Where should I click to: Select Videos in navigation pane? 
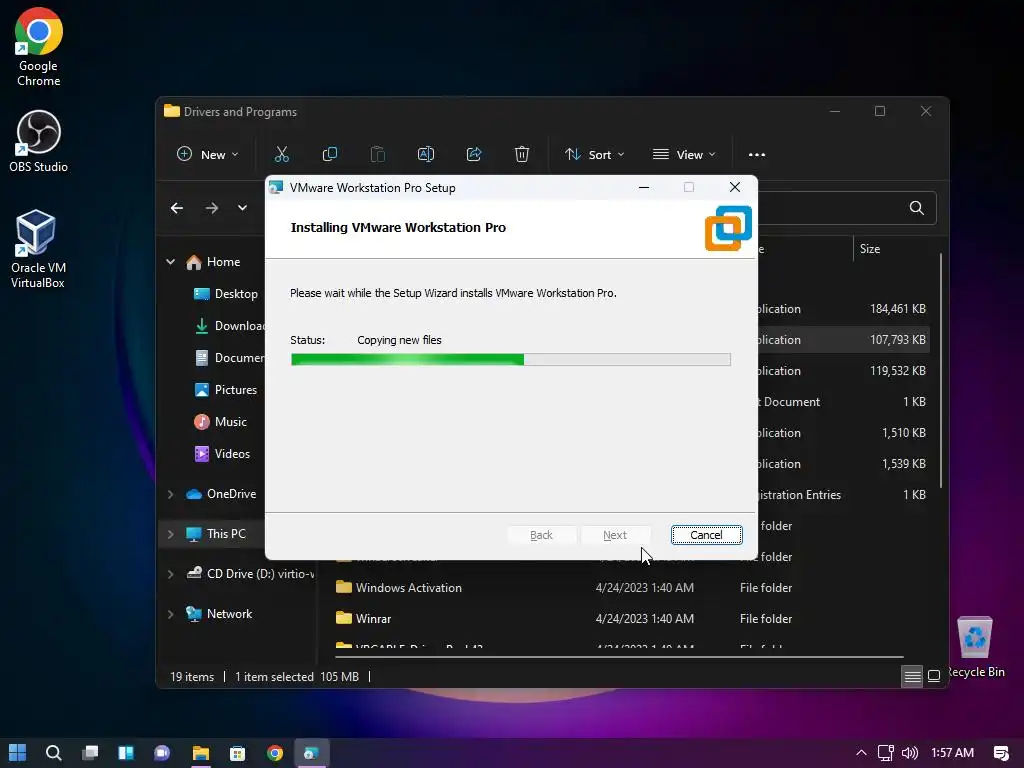coord(222,454)
